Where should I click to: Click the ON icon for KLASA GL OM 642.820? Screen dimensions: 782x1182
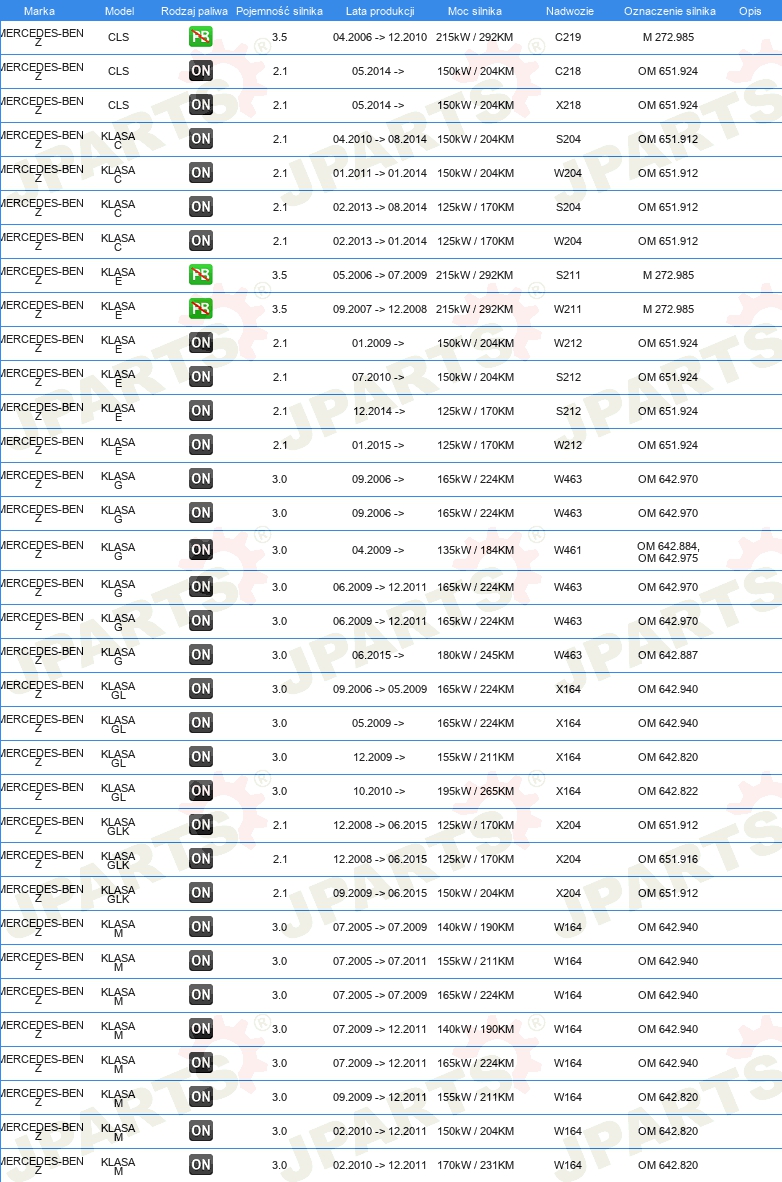click(201, 757)
